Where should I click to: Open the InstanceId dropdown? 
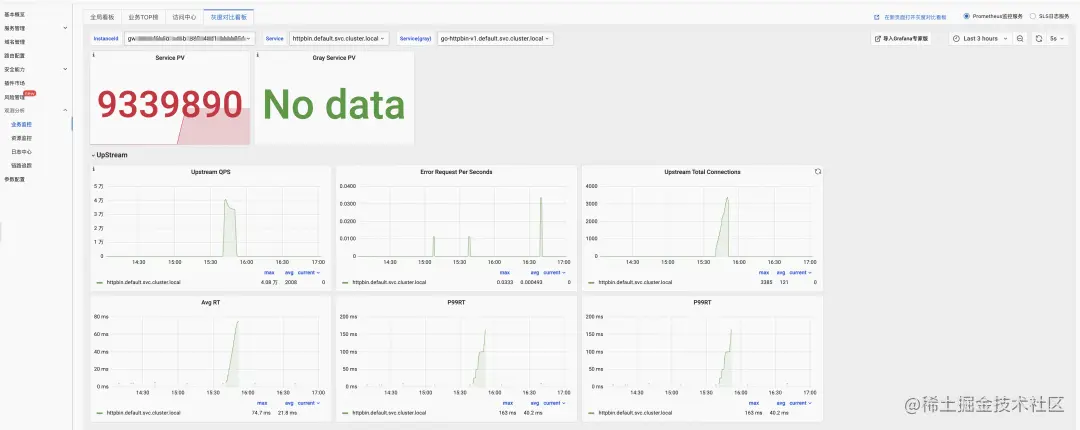tap(189, 39)
